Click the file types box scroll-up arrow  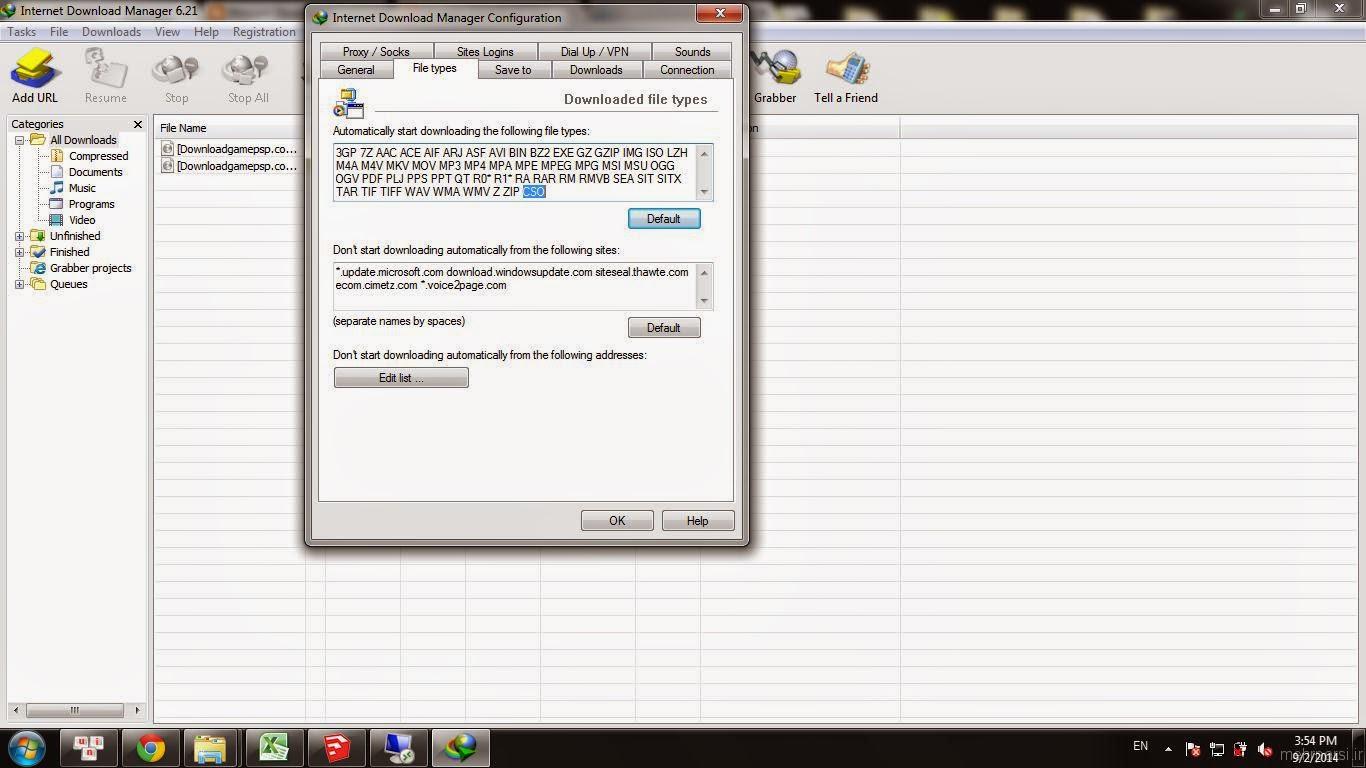tap(705, 153)
